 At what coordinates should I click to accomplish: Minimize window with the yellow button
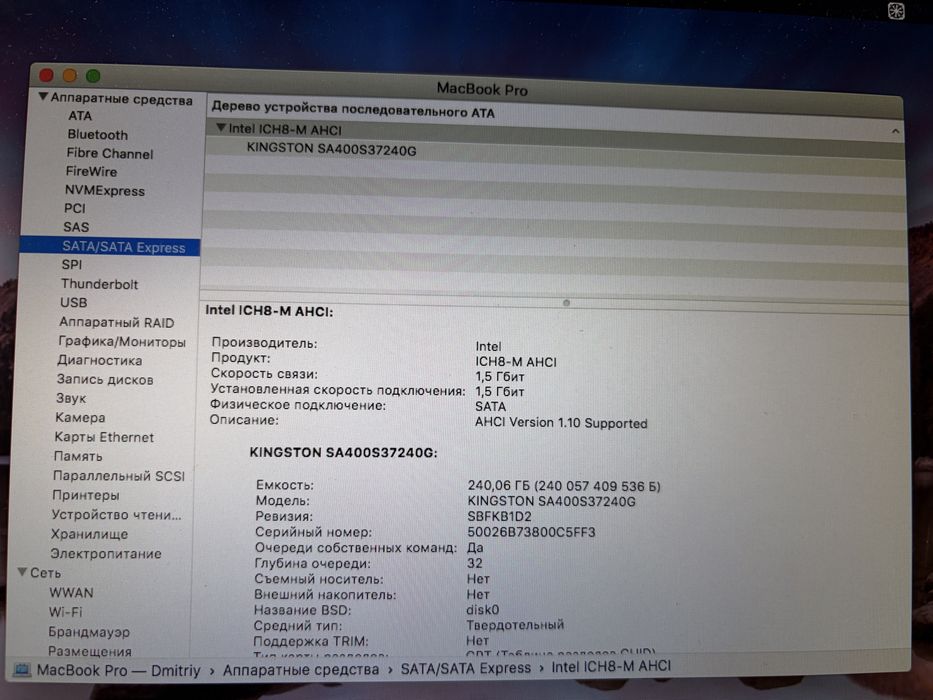click(70, 76)
